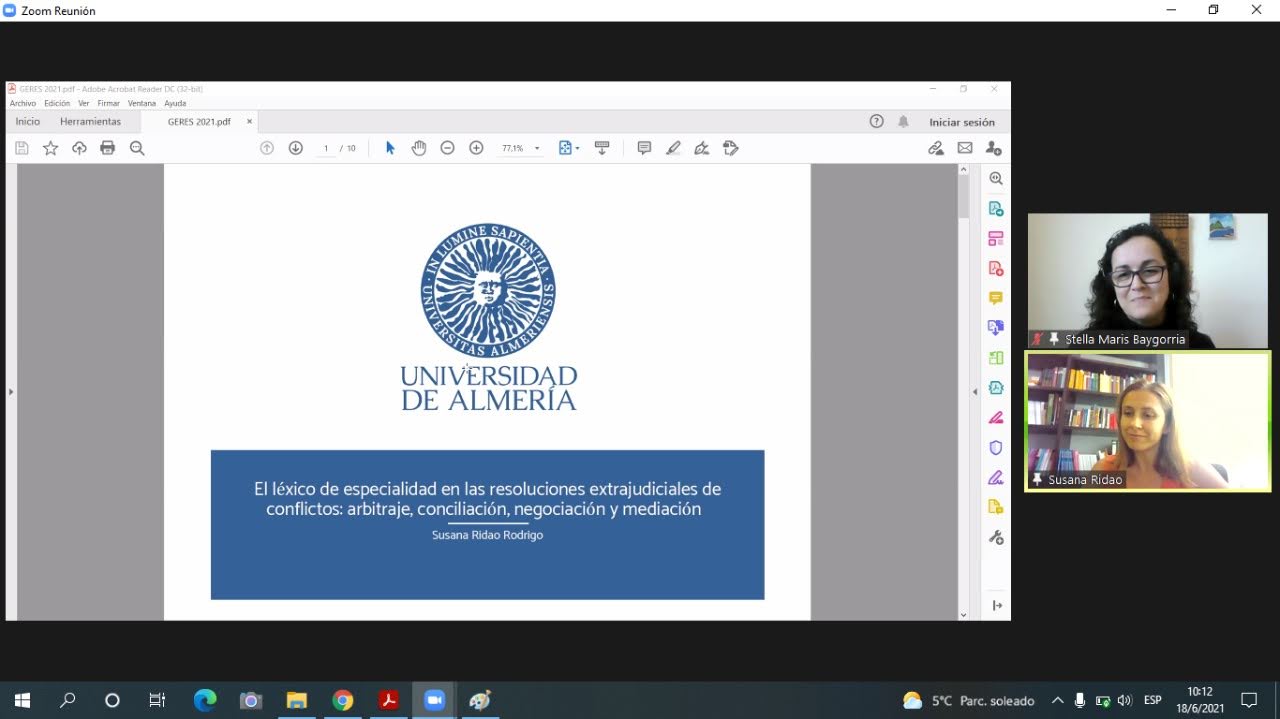Open File Explorer from the taskbar
Image resolution: width=1280 pixels, height=719 pixels.
(x=297, y=700)
